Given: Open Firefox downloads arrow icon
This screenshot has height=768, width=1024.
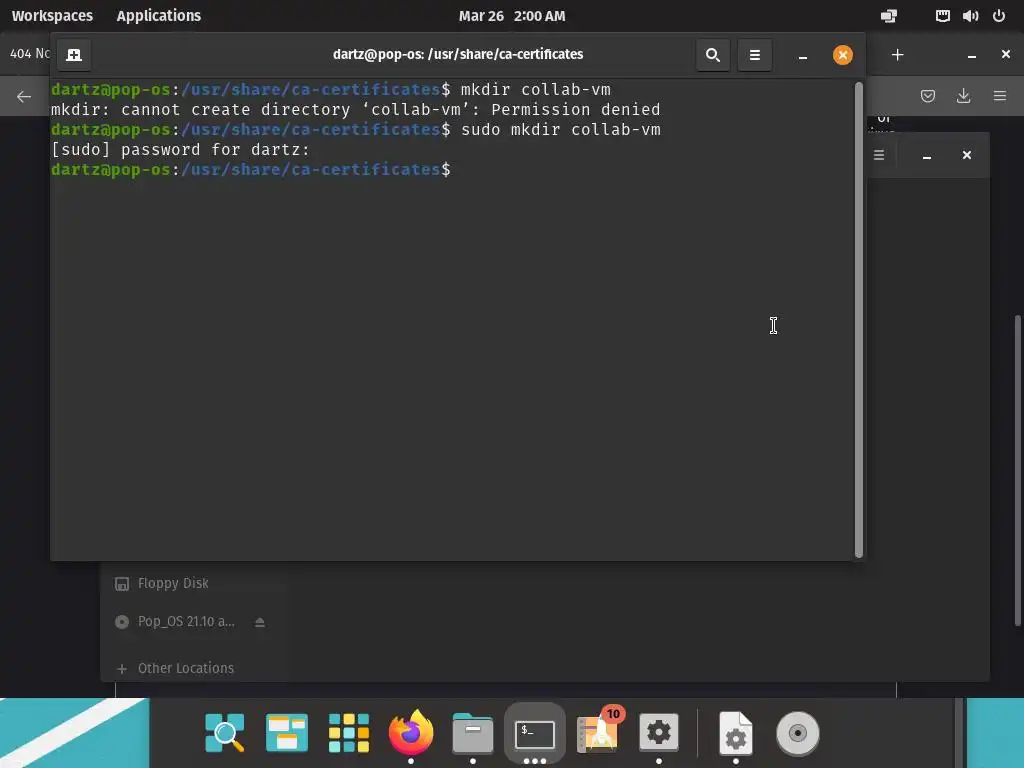Looking at the screenshot, I should tap(963, 96).
